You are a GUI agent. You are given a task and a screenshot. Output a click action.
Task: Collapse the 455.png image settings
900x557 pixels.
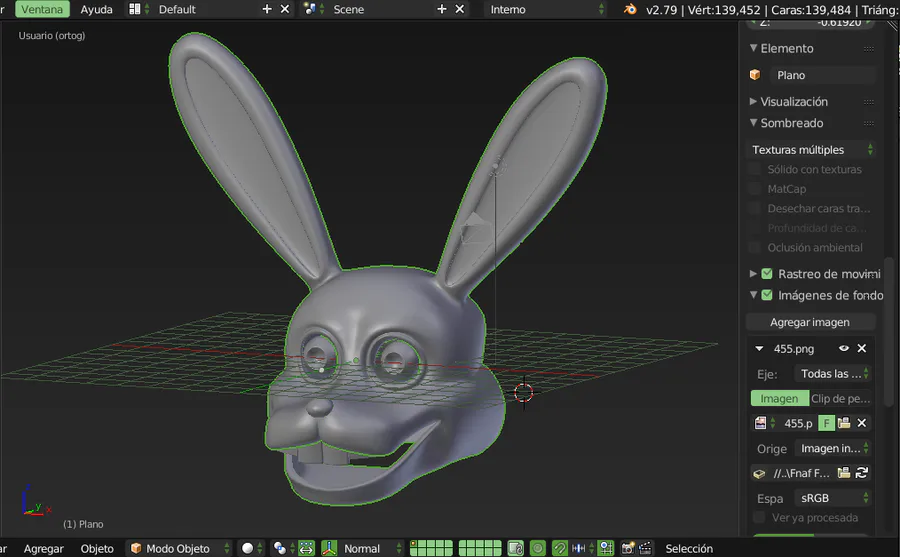759,349
